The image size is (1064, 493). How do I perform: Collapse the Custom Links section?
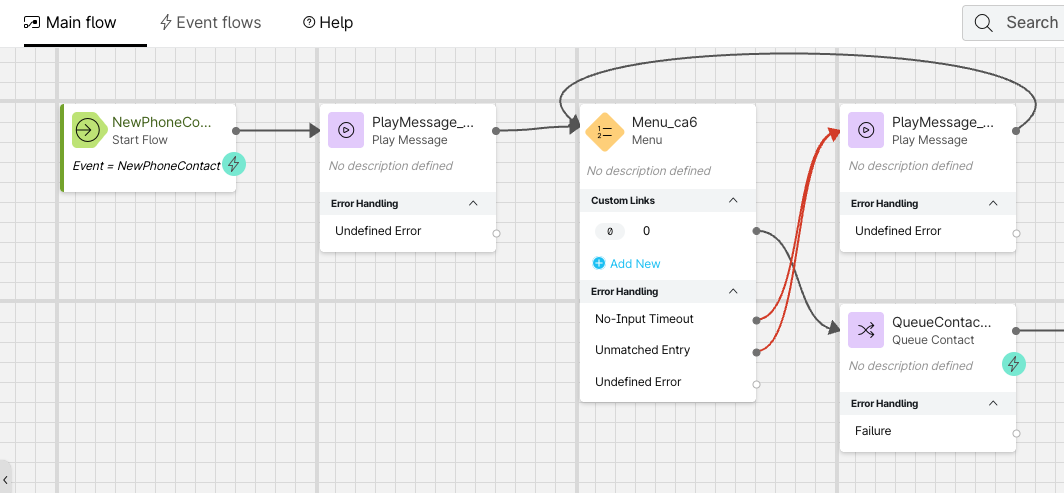coord(733,200)
